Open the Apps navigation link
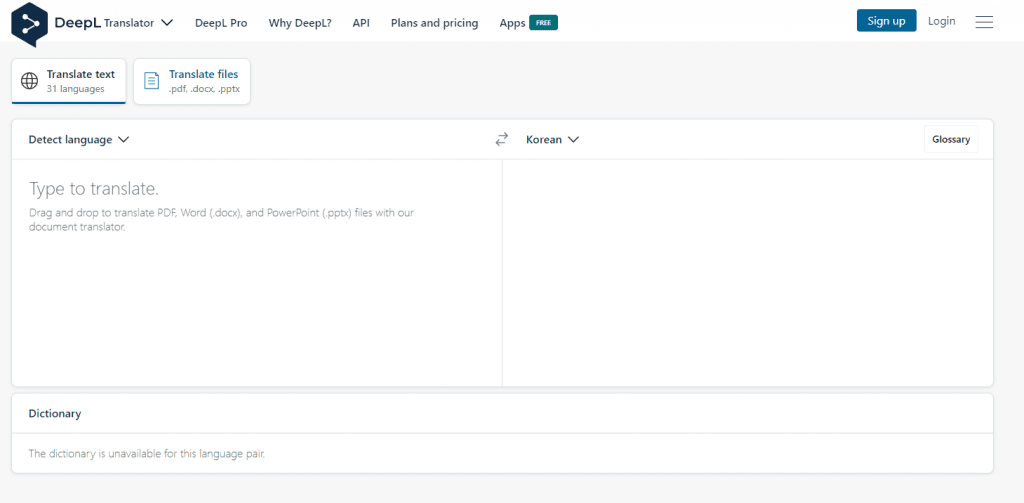1024x503 pixels. [512, 23]
